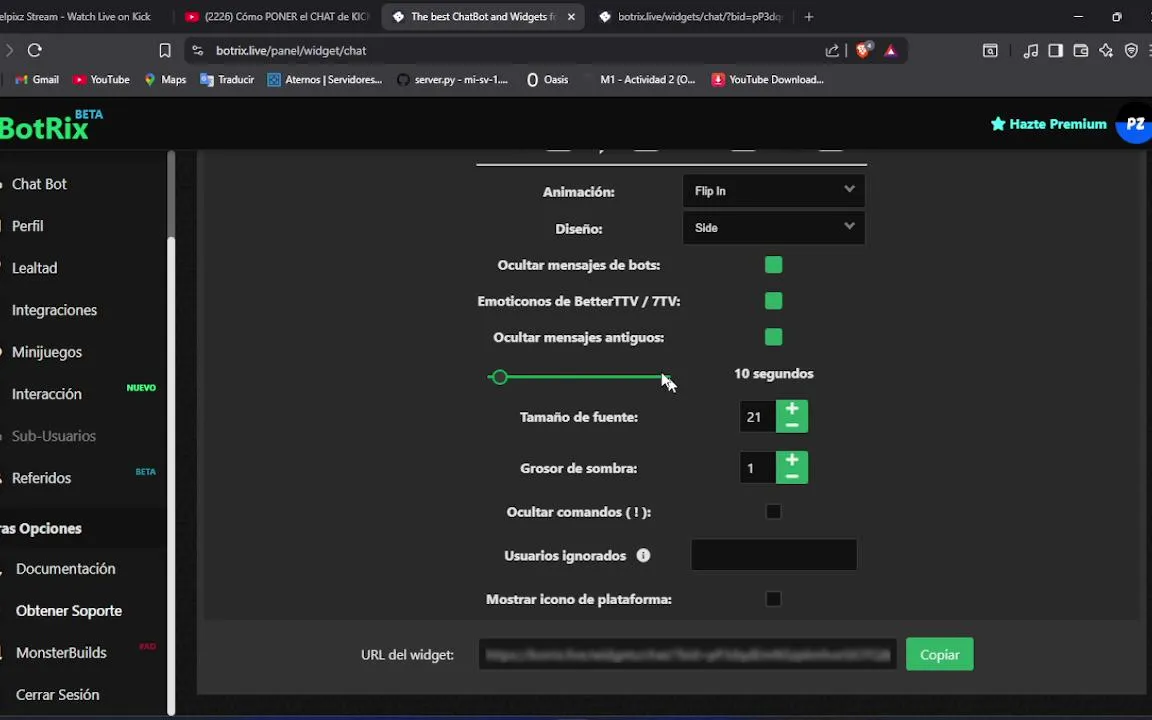Close the BotRix ChatBot tab
This screenshot has width=1152, height=720.
point(571,16)
